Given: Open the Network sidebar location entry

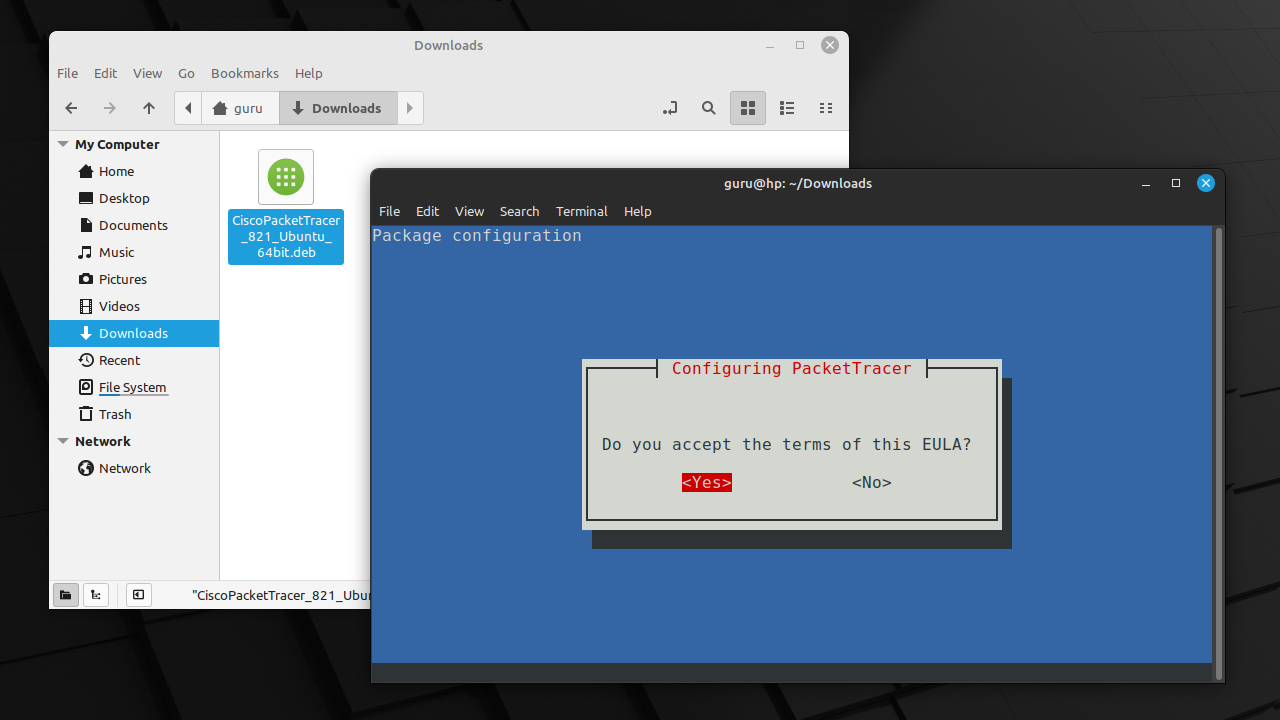Looking at the screenshot, I should point(134,468).
